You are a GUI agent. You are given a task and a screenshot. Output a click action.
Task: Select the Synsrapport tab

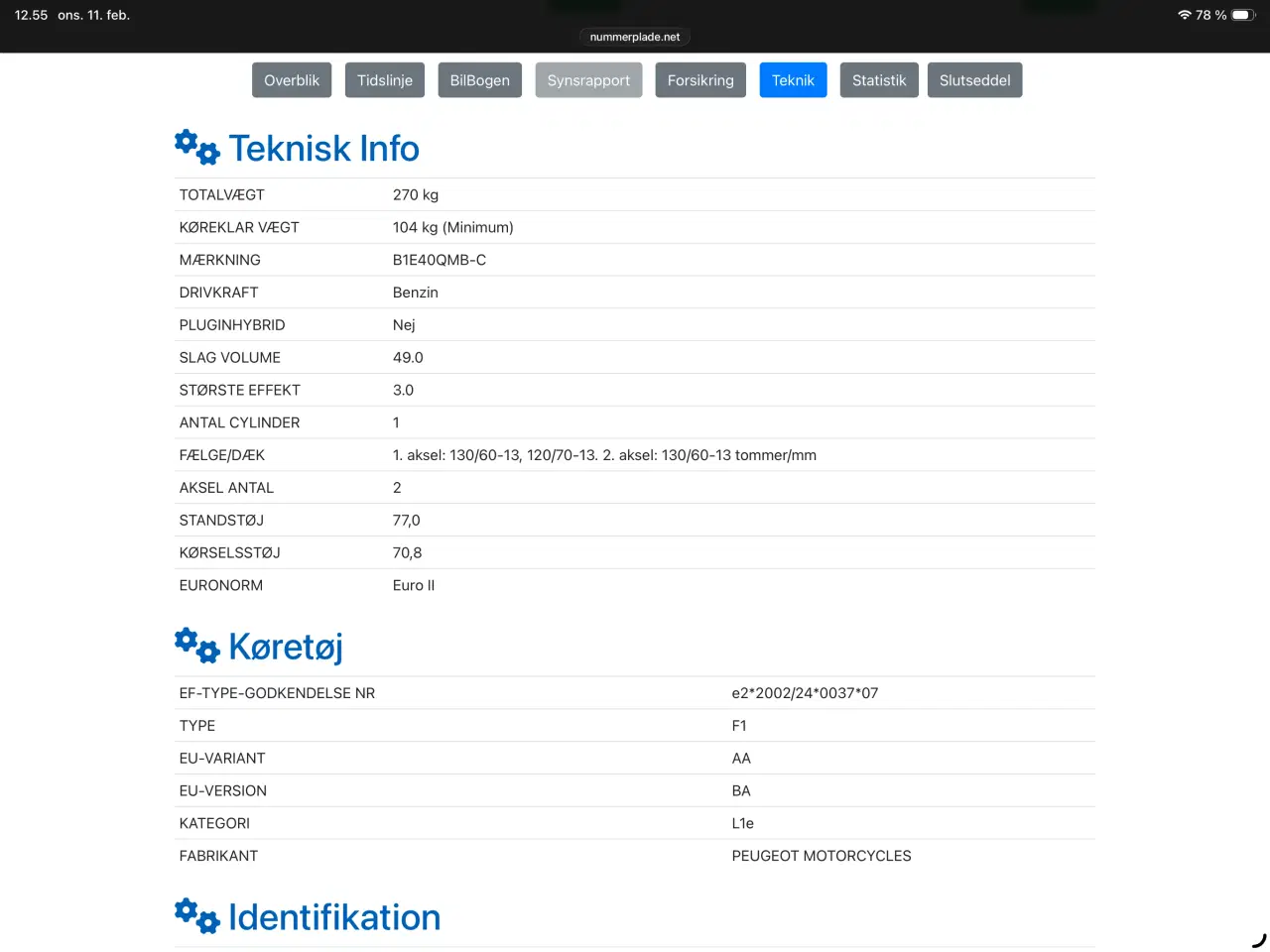tap(588, 80)
